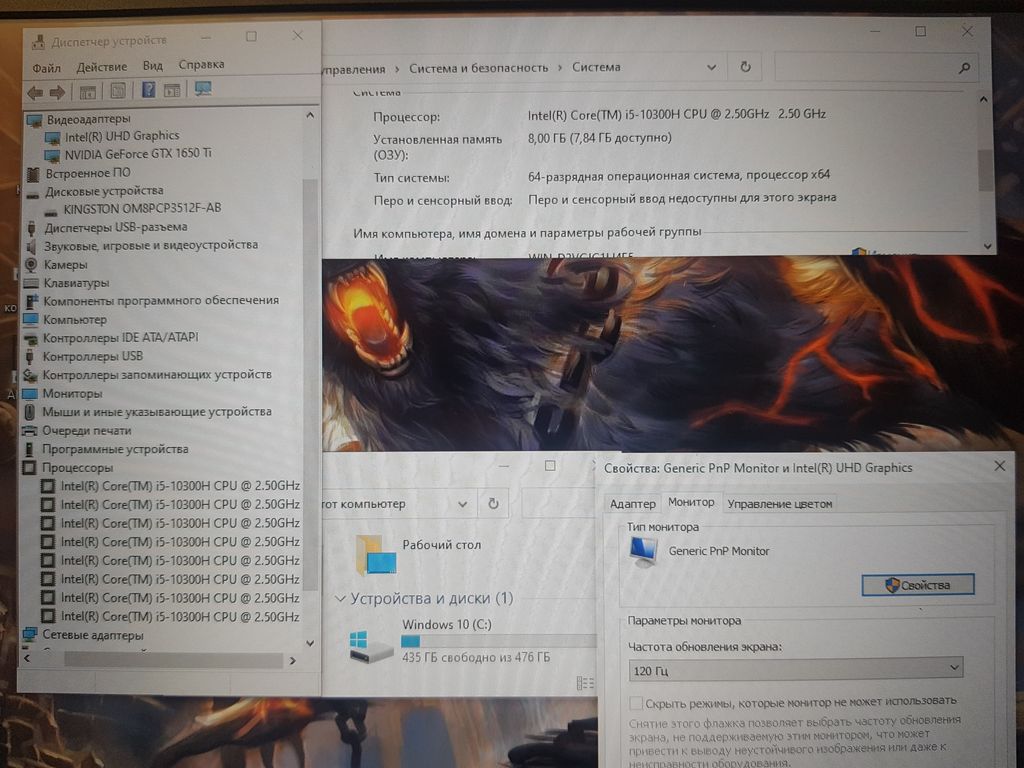Open the Вид menu

pos(152,65)
